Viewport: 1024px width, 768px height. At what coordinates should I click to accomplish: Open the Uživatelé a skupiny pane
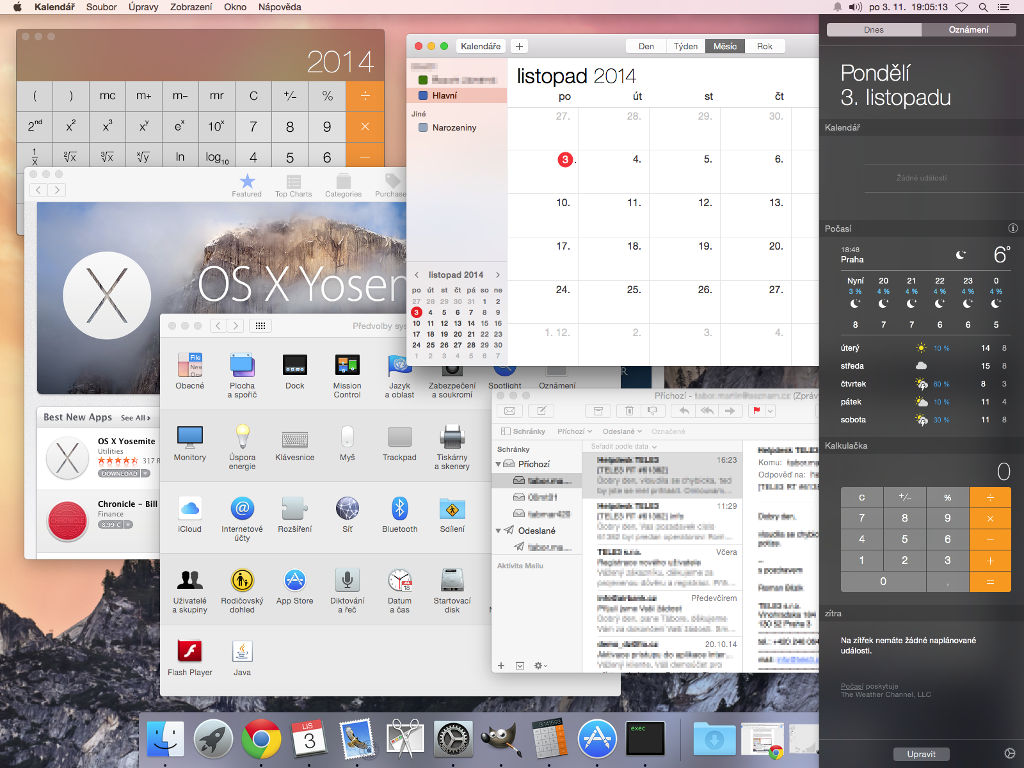(190, 590)
